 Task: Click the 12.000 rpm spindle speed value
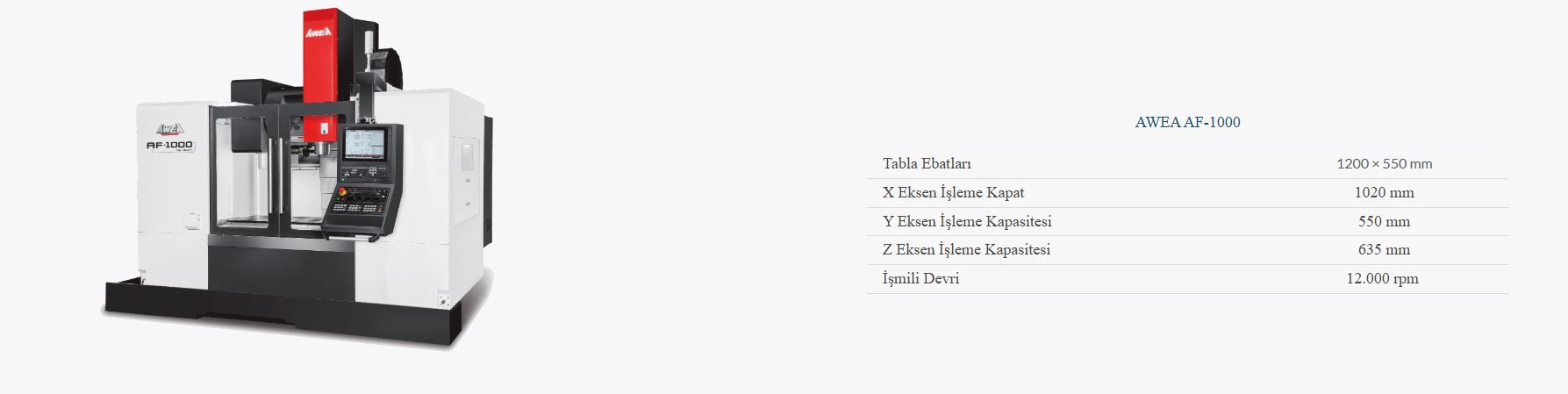1382,278
